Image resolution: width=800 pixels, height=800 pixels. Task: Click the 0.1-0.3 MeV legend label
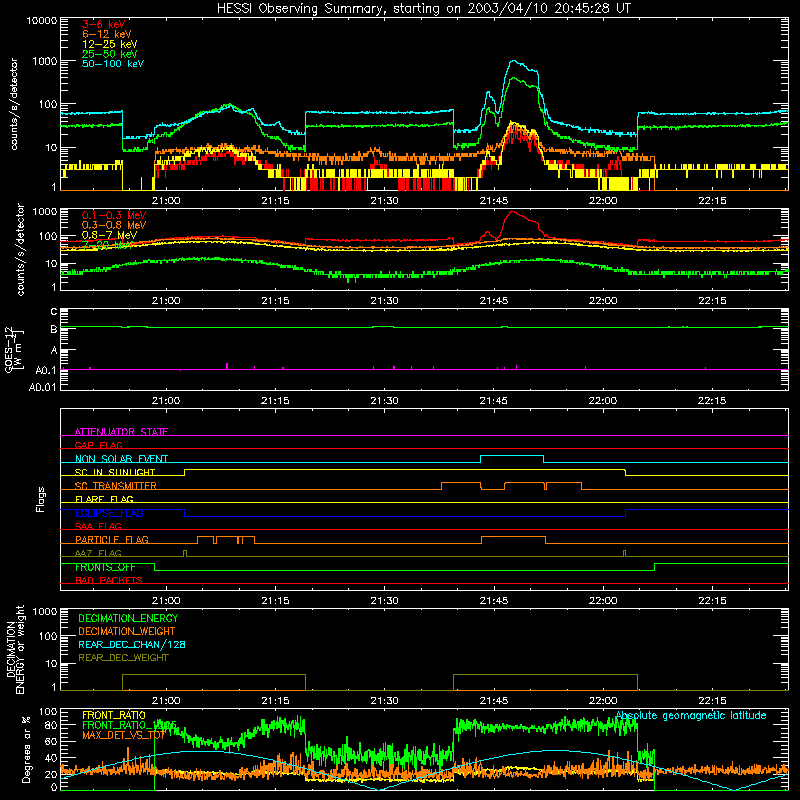tap(114, 215)
